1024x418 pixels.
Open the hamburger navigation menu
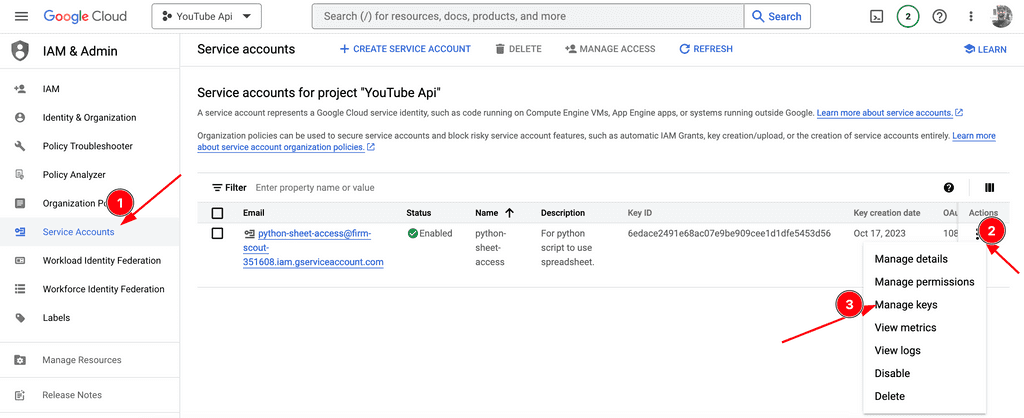tap(22, 16)
